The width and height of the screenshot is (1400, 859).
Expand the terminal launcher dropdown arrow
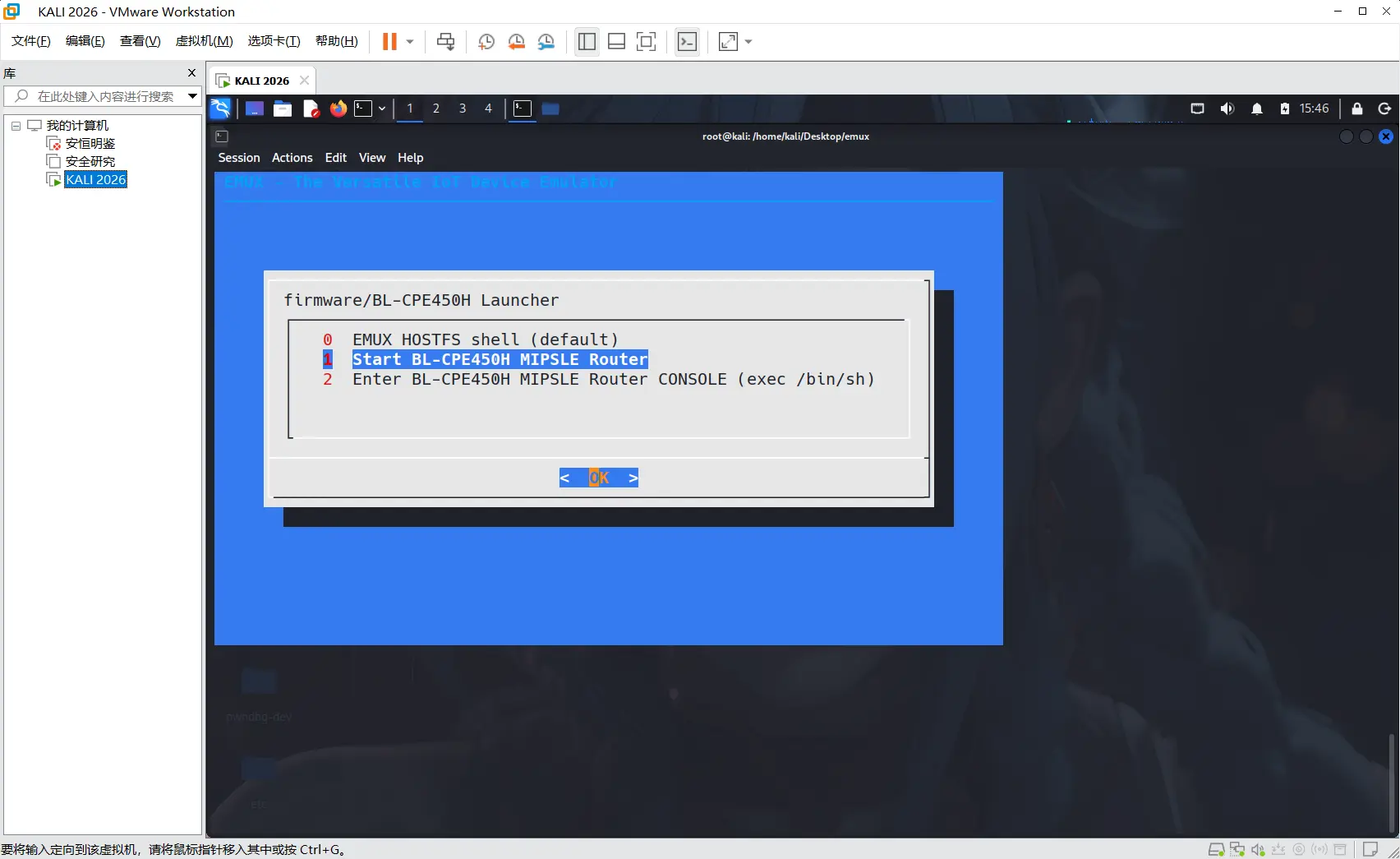(x=382, y=109)
